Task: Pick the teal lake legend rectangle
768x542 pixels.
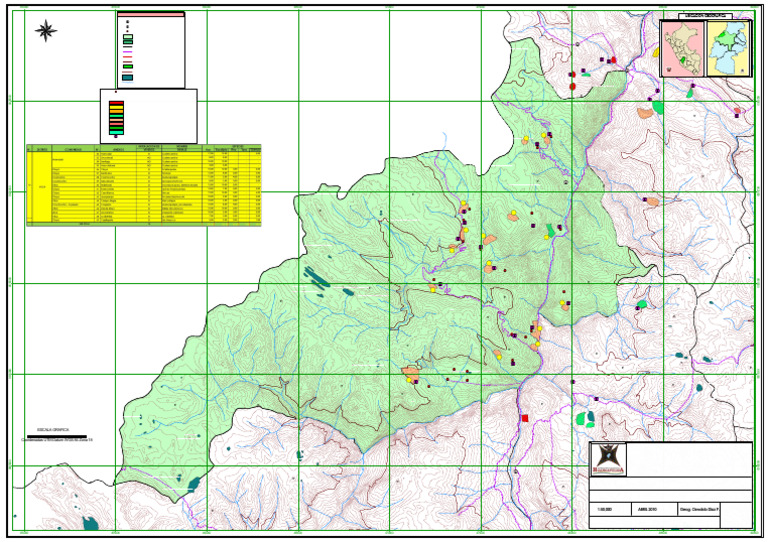Action: pos(127,78)
